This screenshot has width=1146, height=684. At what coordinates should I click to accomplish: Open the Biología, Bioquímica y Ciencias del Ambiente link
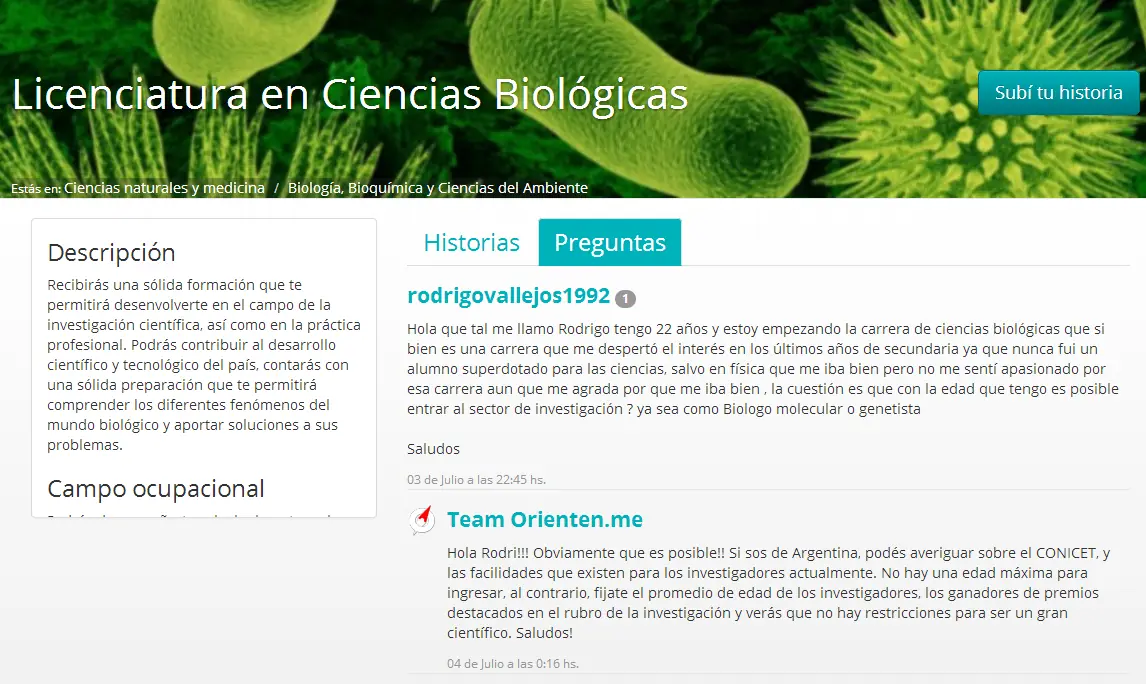(x=438, y=187)
